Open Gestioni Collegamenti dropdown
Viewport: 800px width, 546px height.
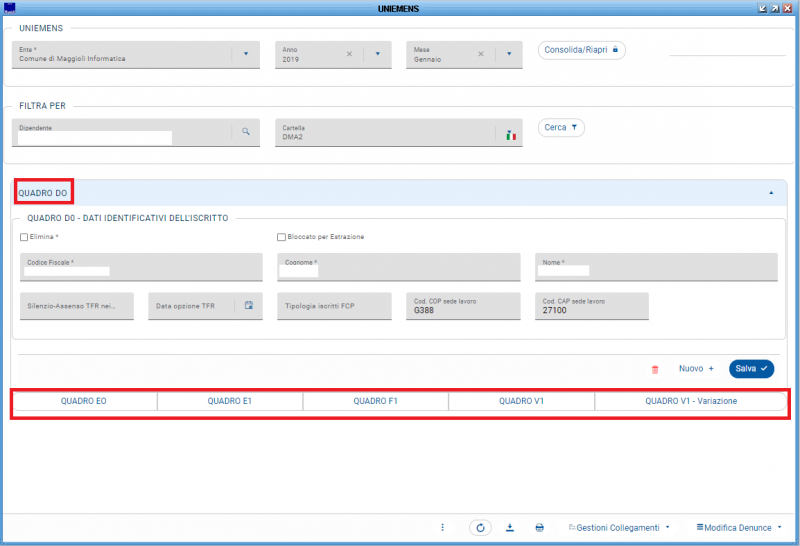point(619,528)
